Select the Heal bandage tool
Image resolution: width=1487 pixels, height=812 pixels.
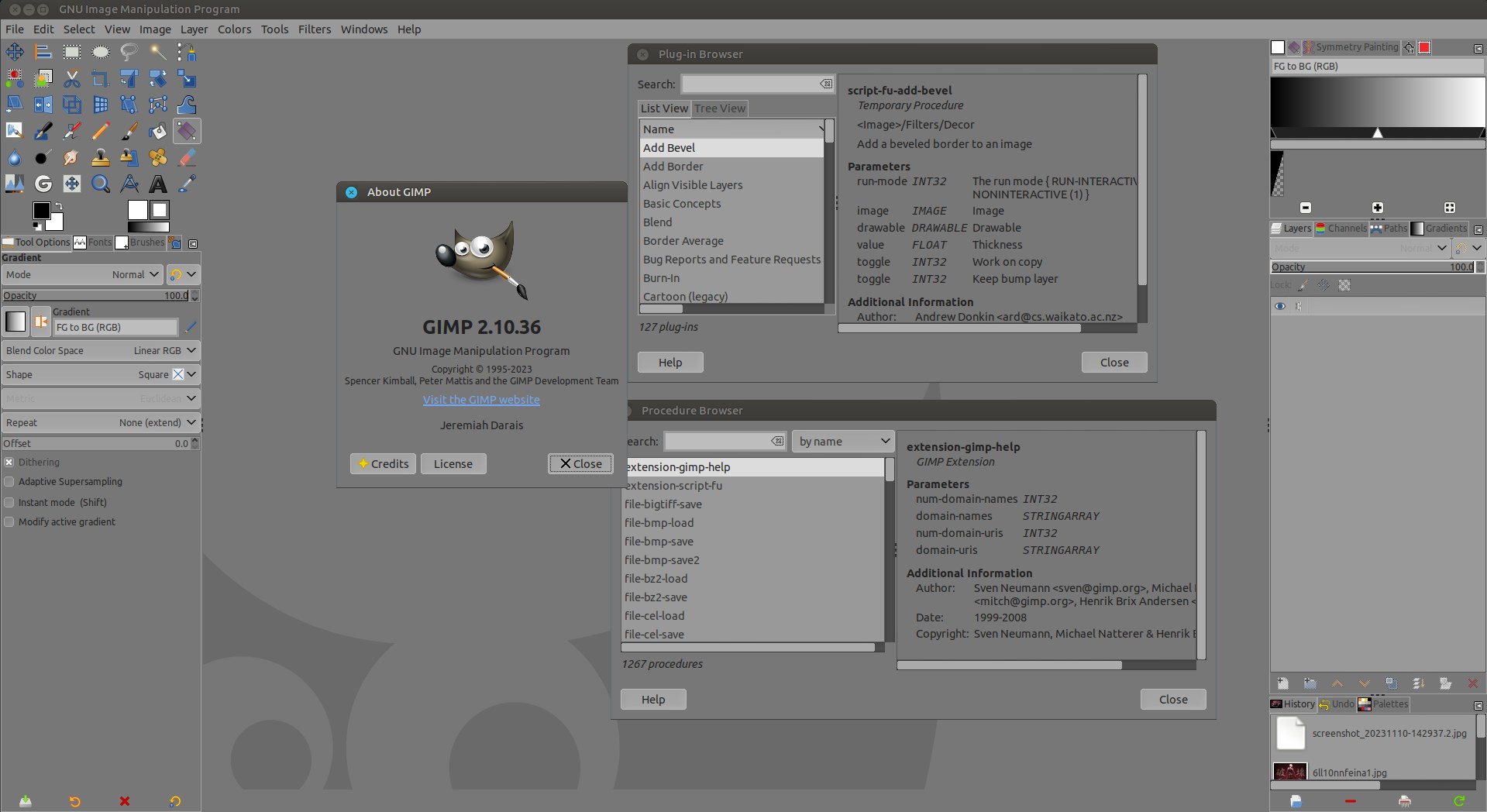coord(158,157)
